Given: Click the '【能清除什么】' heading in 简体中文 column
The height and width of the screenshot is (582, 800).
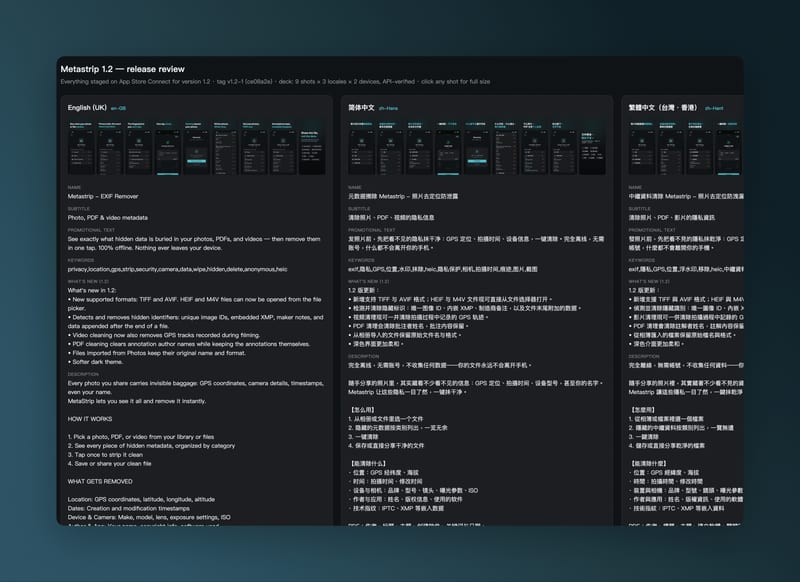Looking at the screenshot, I should [367, 464].
